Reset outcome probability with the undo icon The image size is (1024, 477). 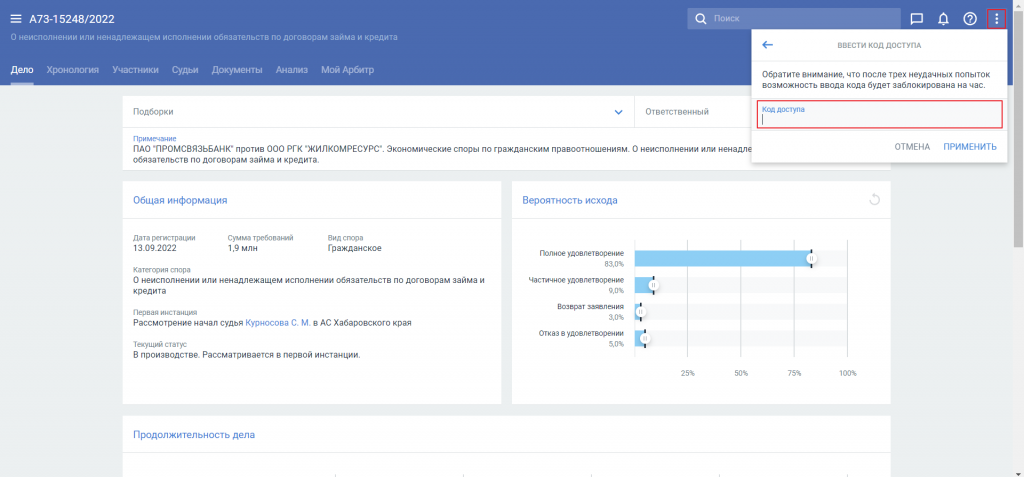coord(874,200)
